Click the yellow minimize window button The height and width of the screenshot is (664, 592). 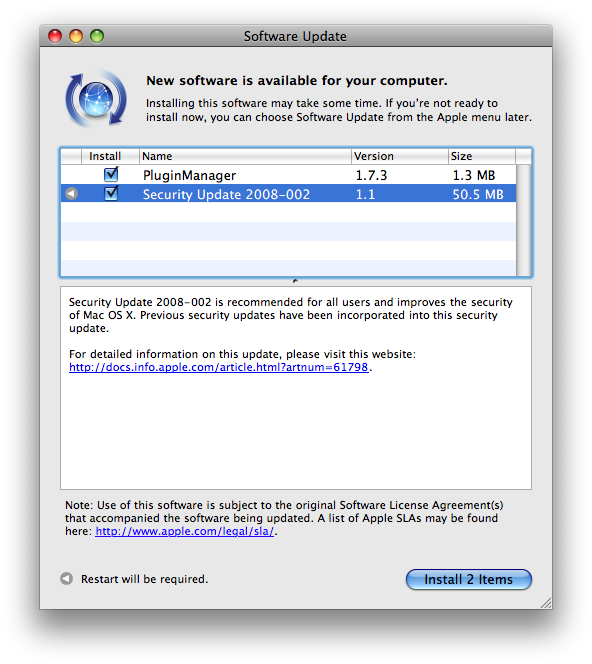(76, 36)
